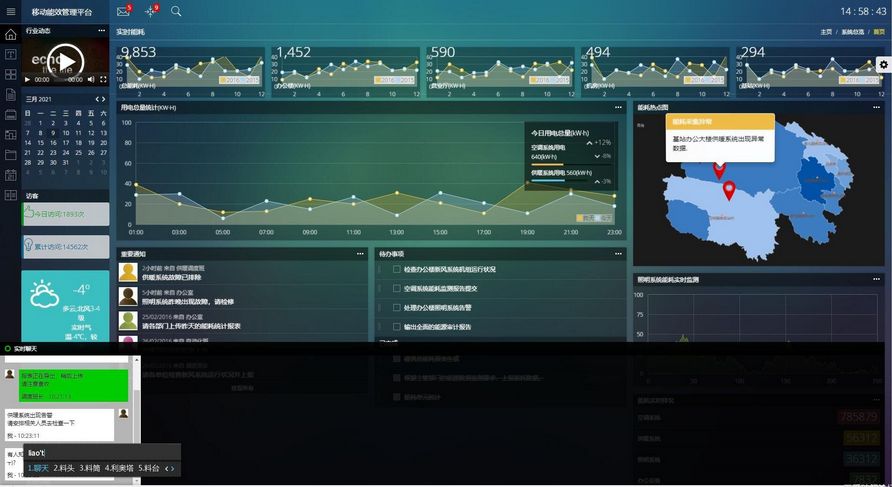
Task: Open options menu of 重要通知 panel
Action: (360, 254)
